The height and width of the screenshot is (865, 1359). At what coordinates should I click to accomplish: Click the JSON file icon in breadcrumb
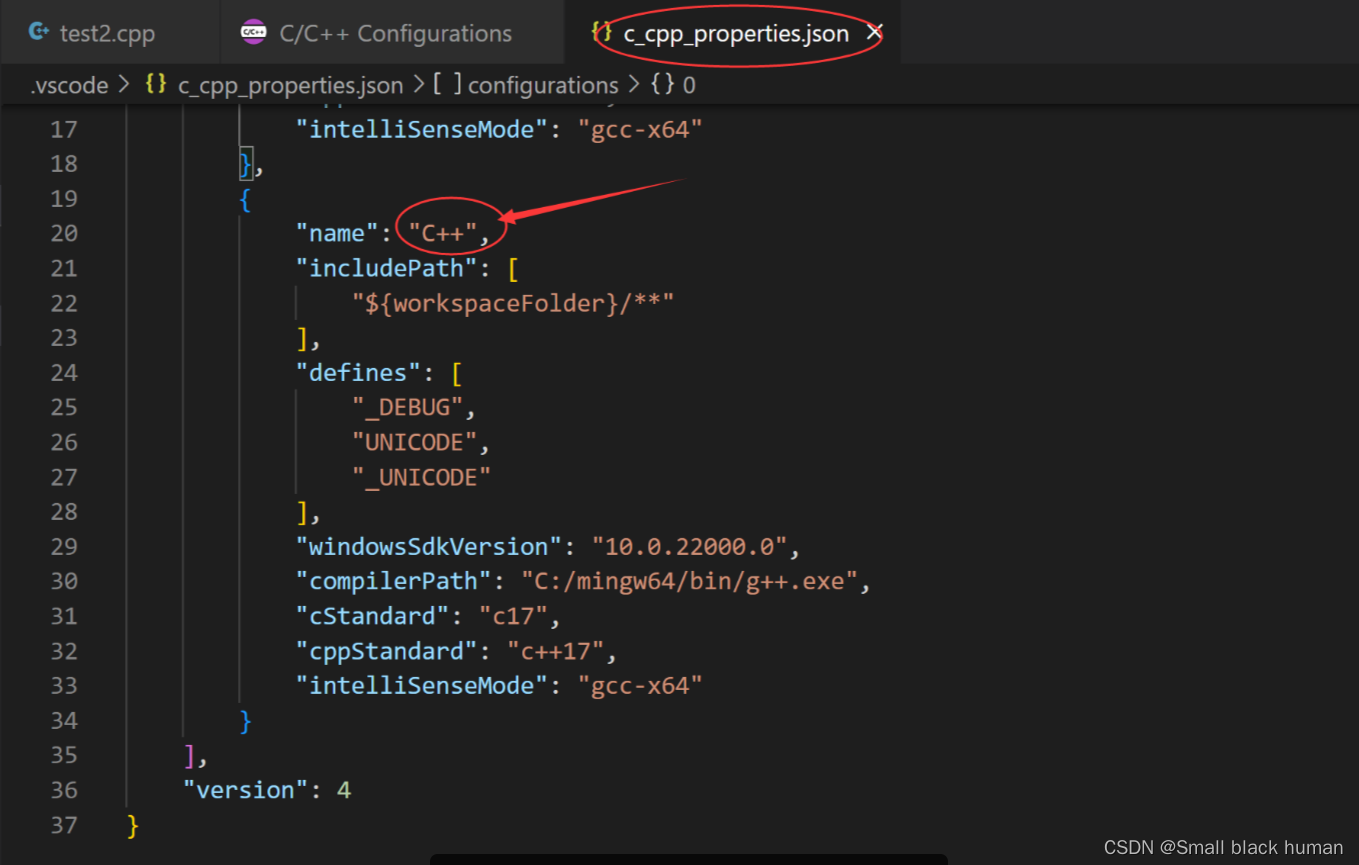point(156,85)
